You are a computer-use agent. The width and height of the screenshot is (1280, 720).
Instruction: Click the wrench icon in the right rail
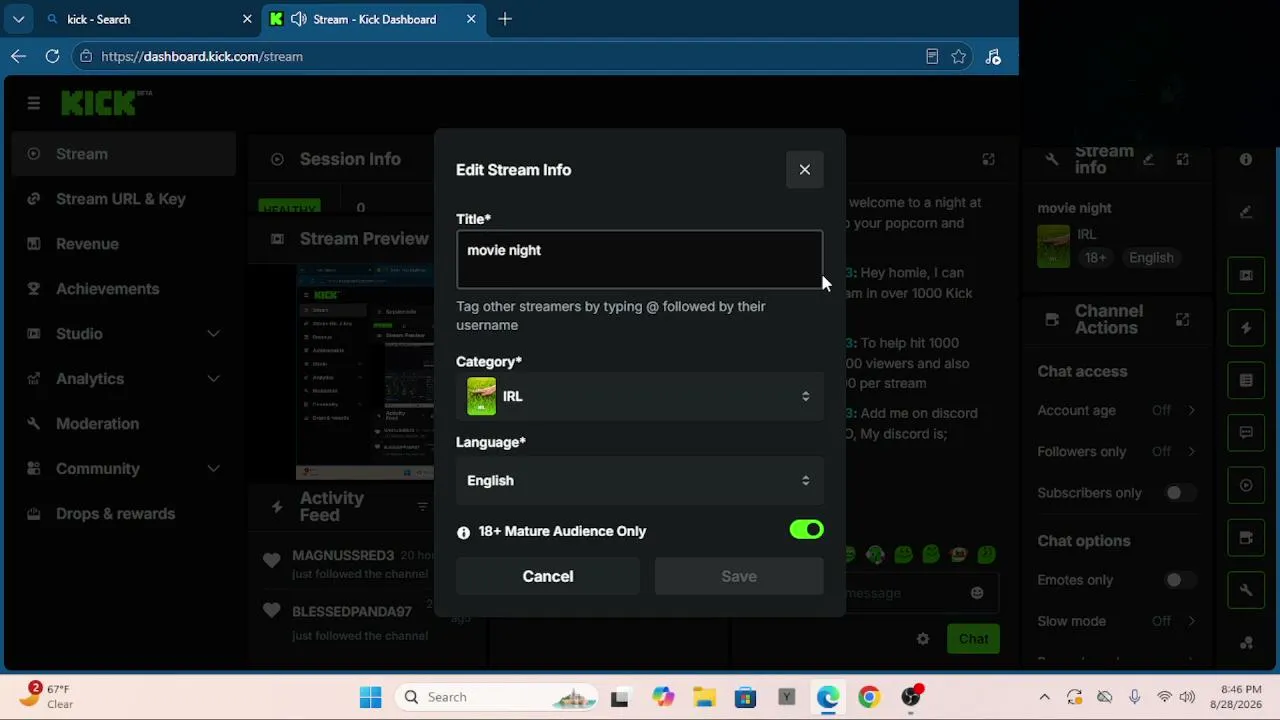[1246, 591]
